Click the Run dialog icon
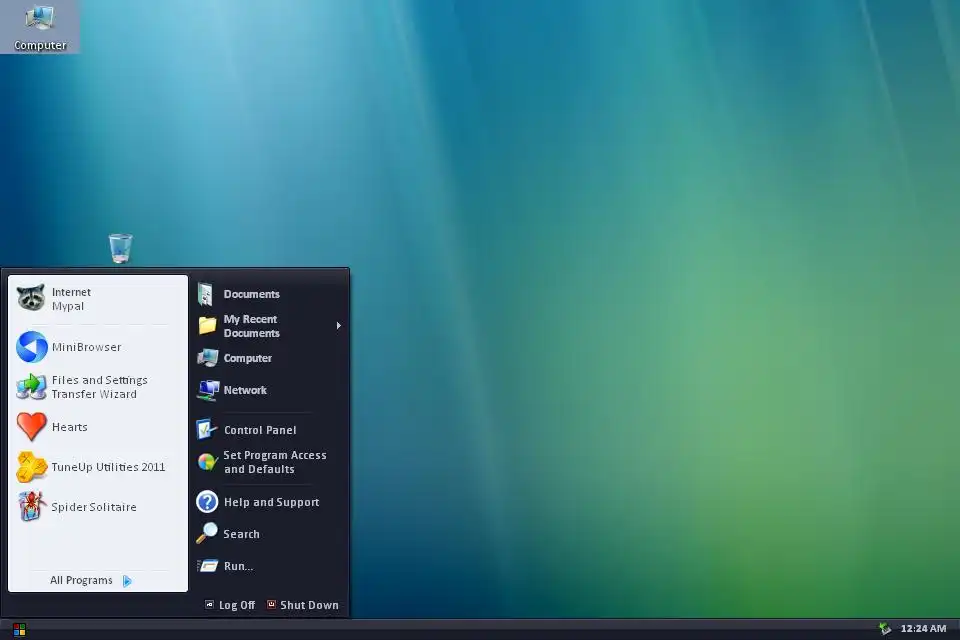 click(208, 566)
